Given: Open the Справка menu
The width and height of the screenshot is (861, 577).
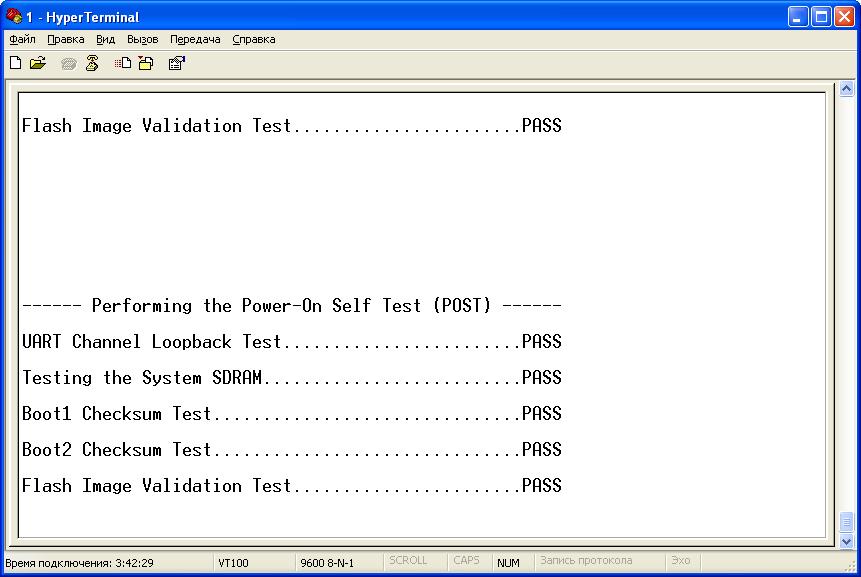Looking at the screenshot, I should pos(254,40).
